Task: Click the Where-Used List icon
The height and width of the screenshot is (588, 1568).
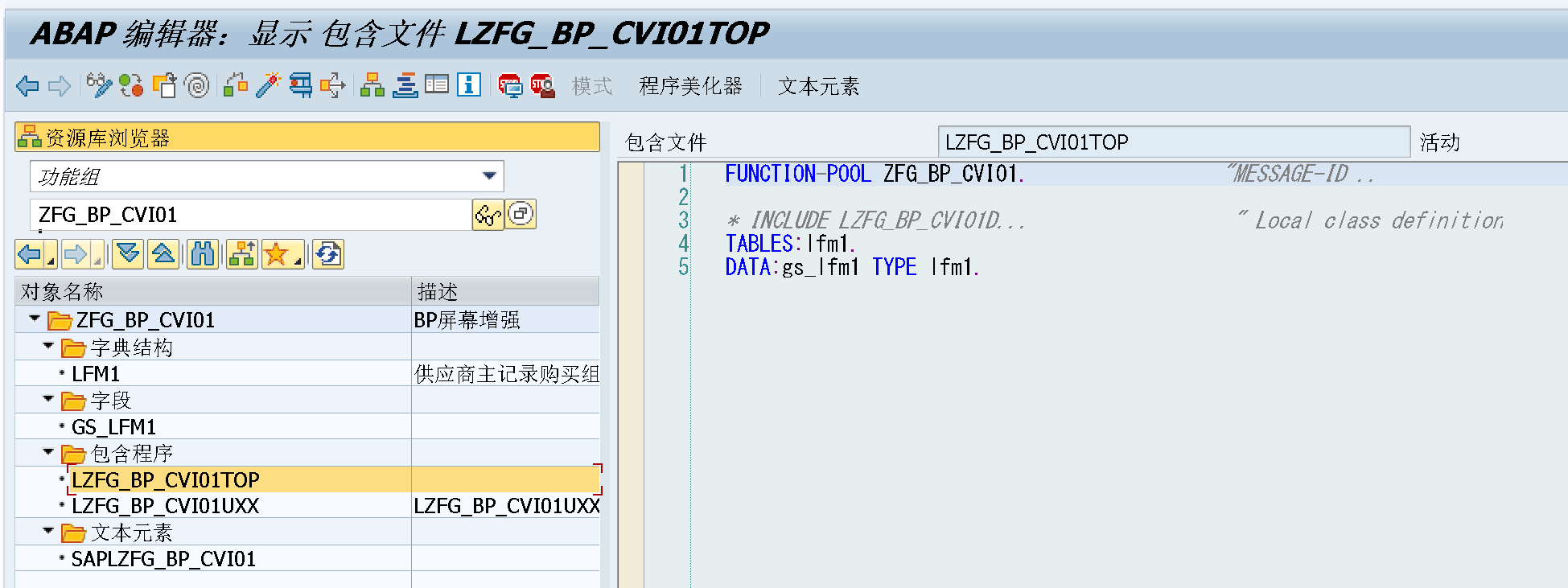Action: coord(333,85)
